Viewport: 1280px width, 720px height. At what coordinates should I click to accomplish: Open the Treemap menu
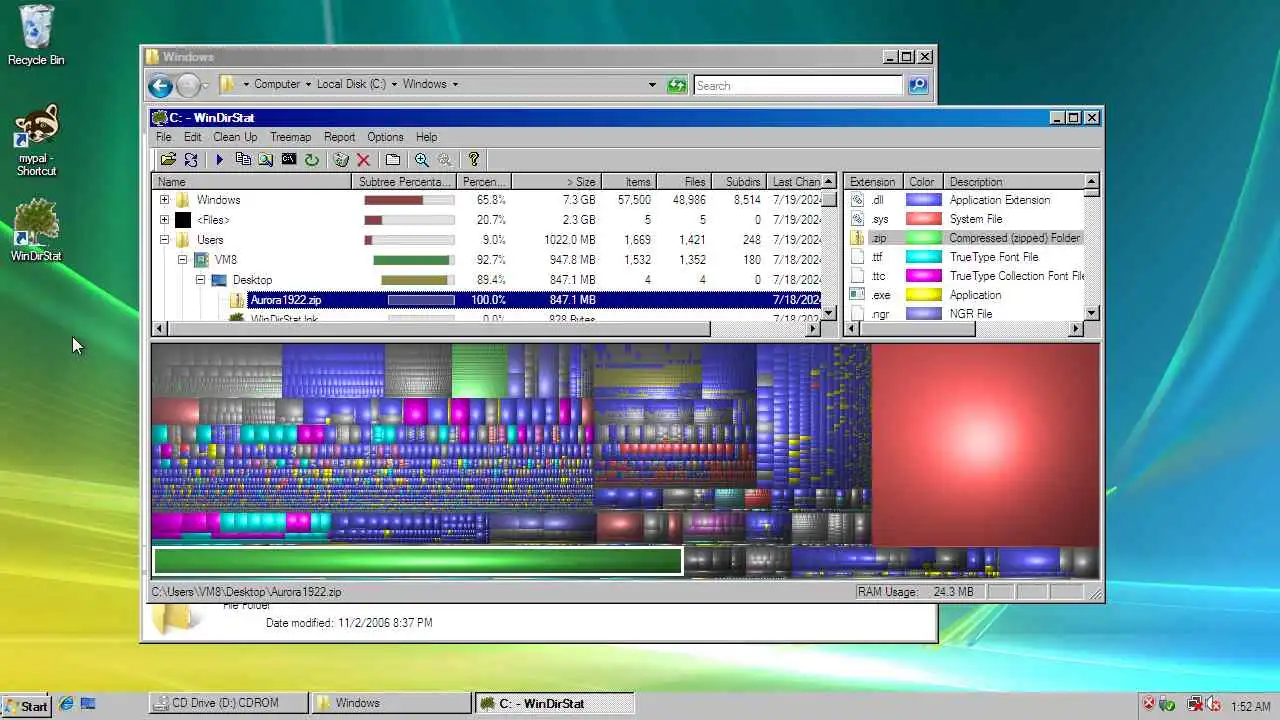(291, 137)
